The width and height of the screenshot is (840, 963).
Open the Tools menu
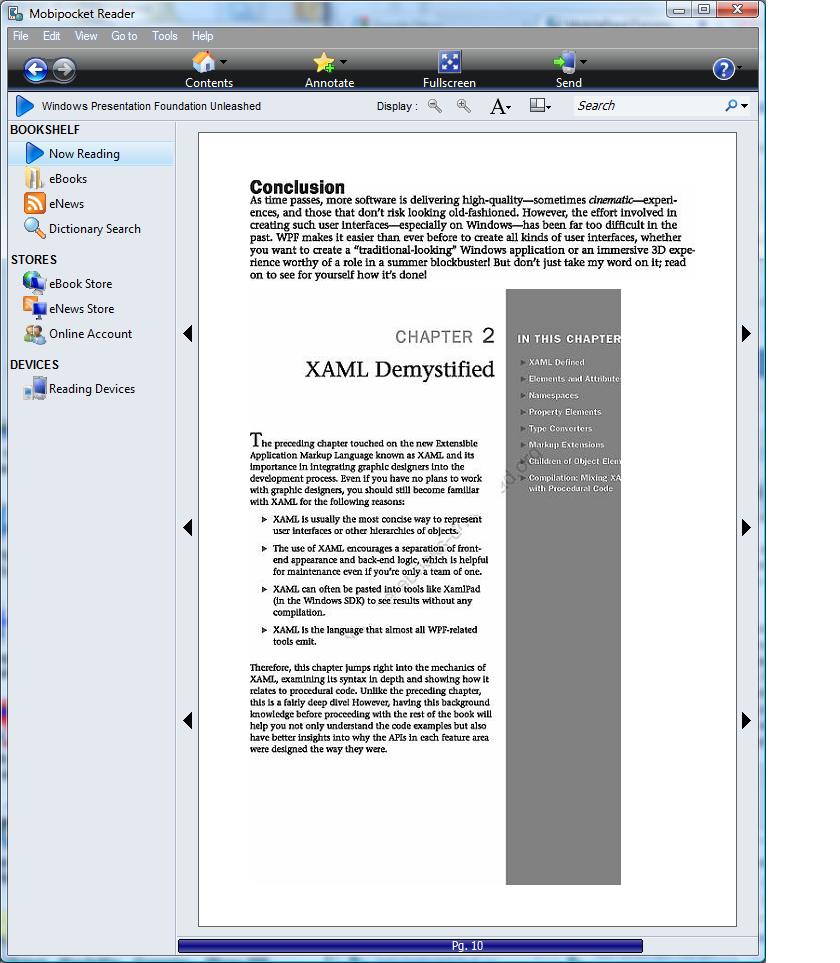pos(165,36)
